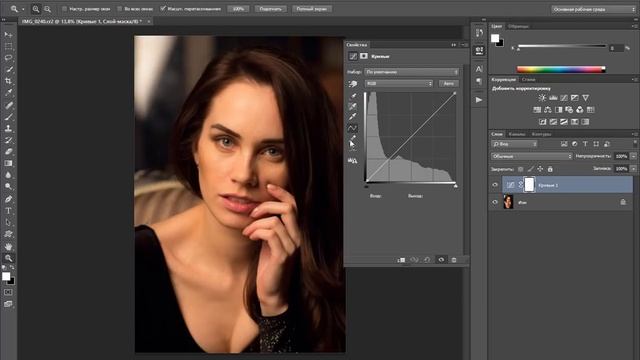
Task: Click the reset adjustment icon in Properties
Action: click(x=427, y=260)
